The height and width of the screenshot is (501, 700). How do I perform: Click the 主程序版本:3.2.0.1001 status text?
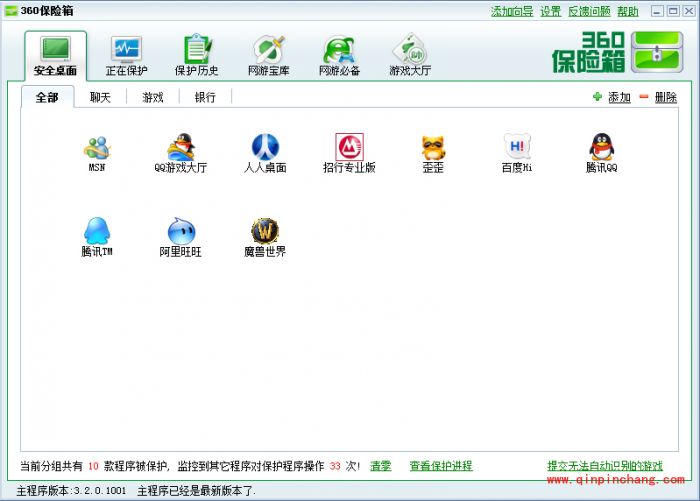pos(71,491)
